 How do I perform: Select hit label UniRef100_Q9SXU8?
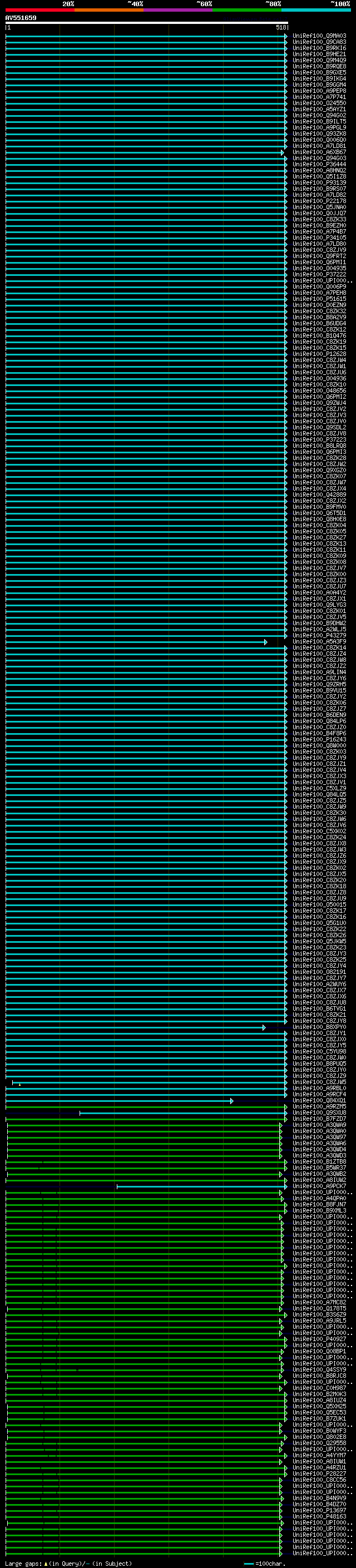[x=319, y=1112]
